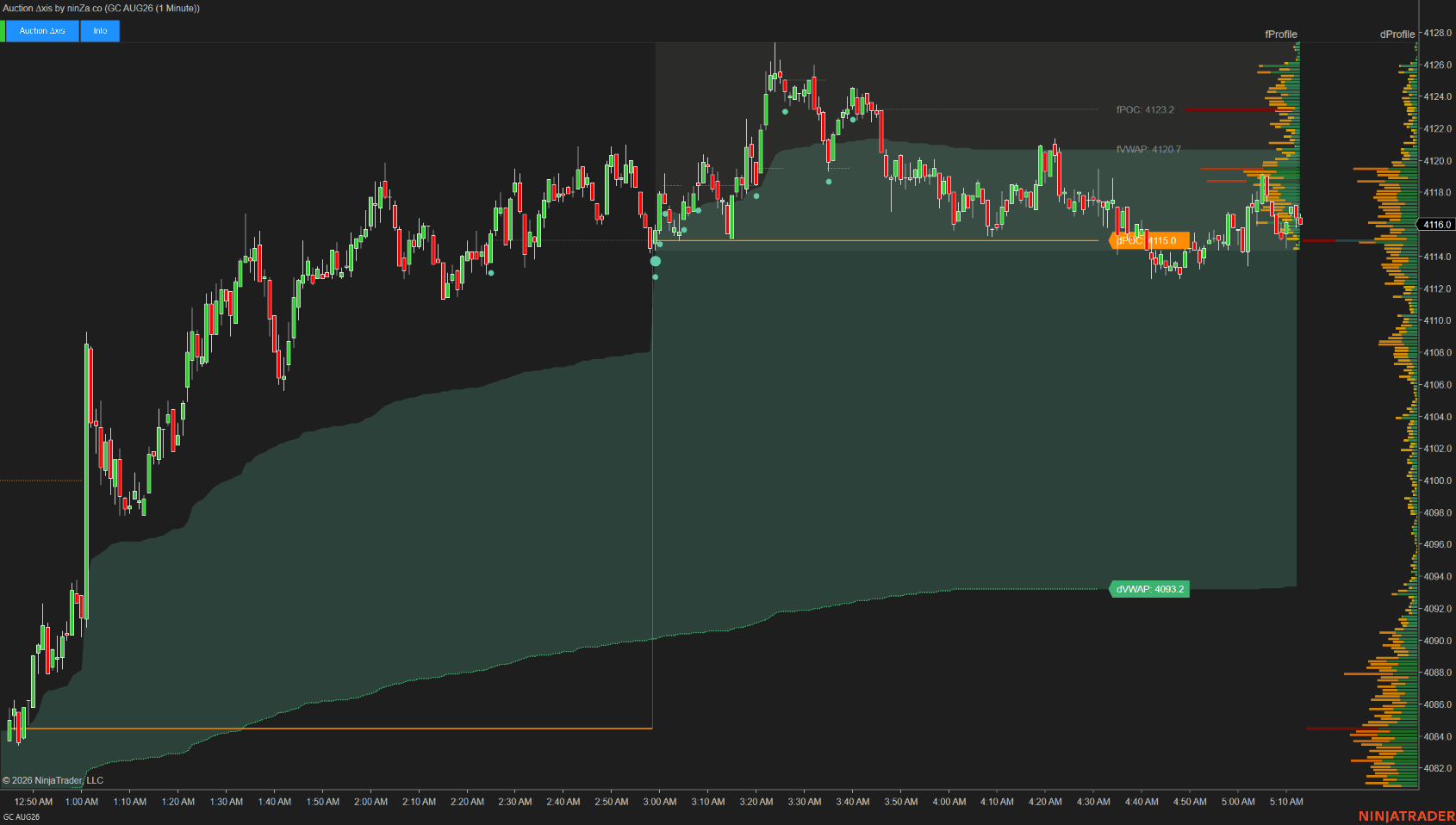
Task: Click the 3:40 AM time axis label
Action: (x=853, y=802)
